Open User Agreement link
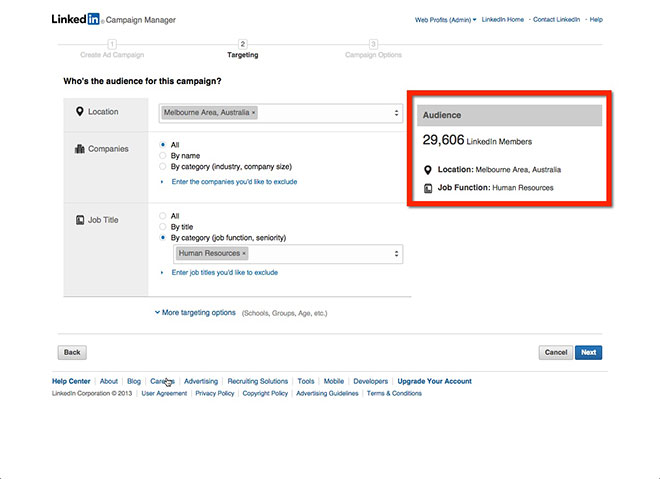The image size is (660, 479). coord(164,393)
